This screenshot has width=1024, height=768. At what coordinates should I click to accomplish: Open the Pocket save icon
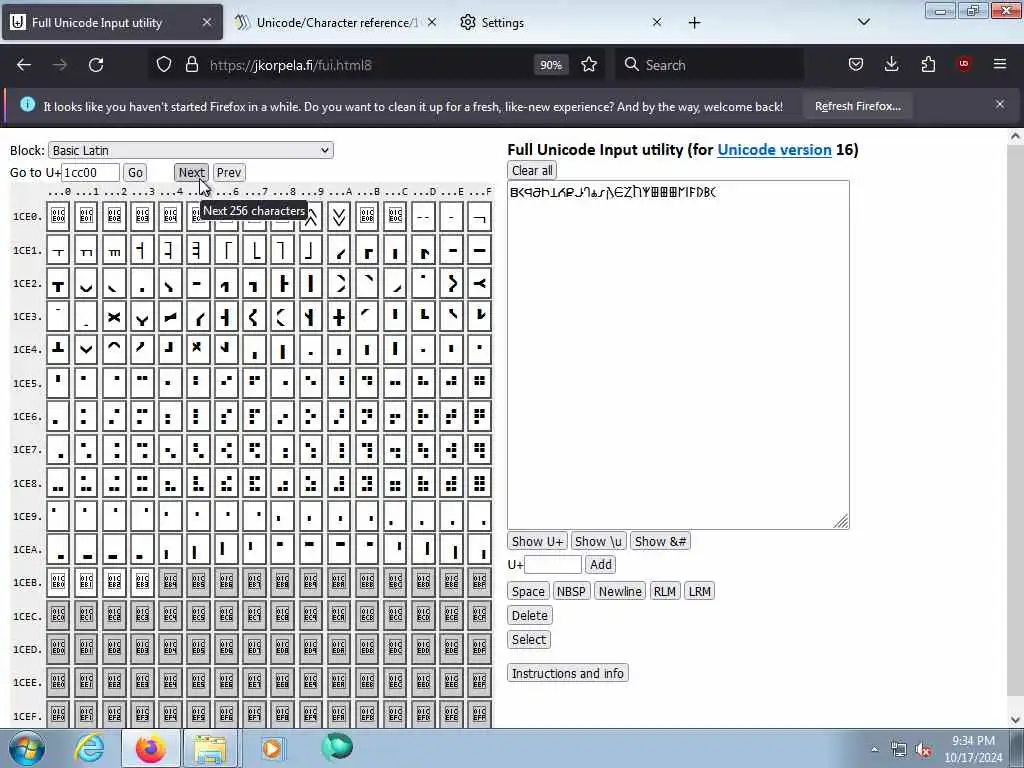(x=856, y=64)
